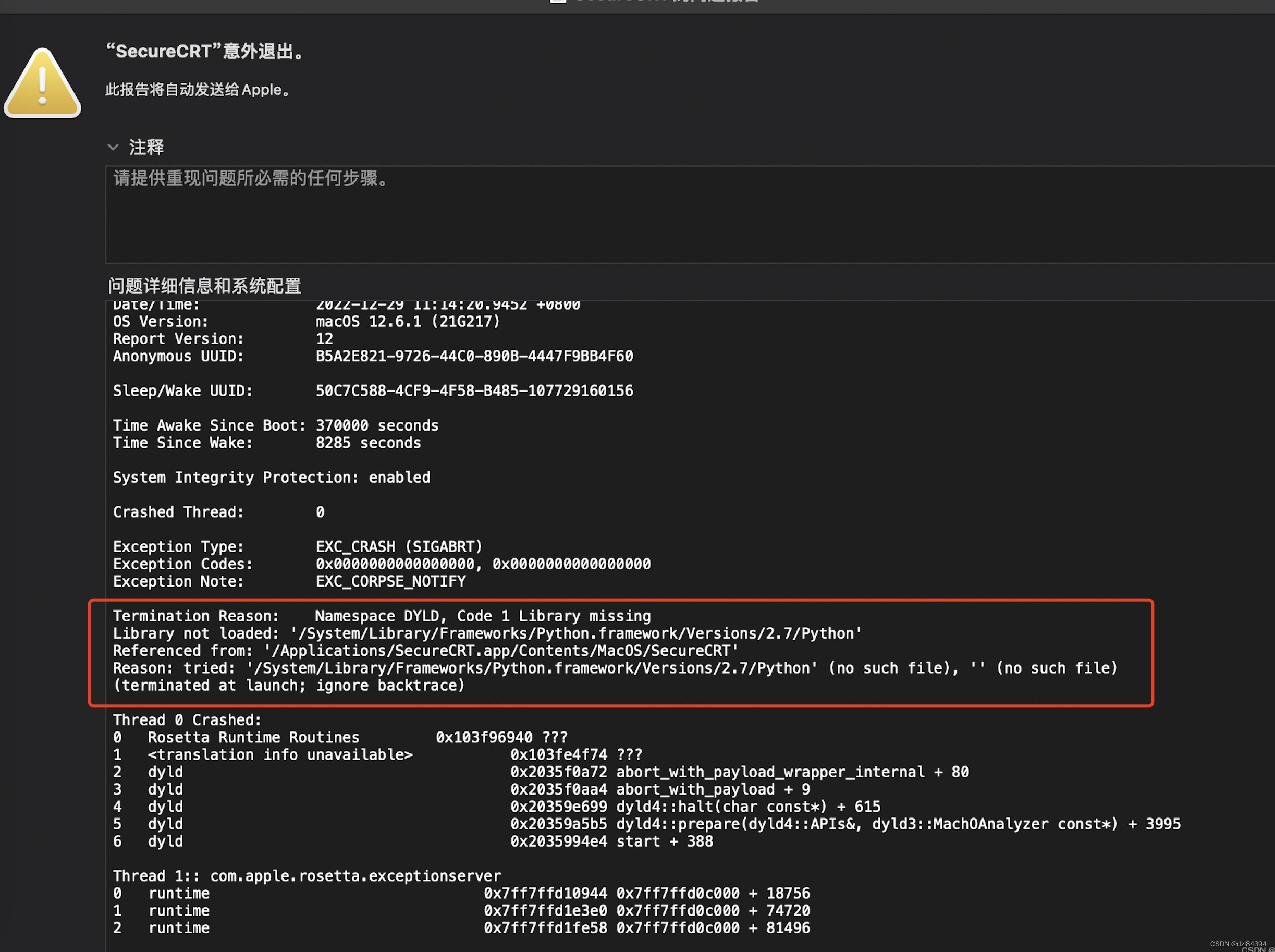Click the Report Version line
The width and height of the screenshot is (1275, 952).
pos(223,339)
